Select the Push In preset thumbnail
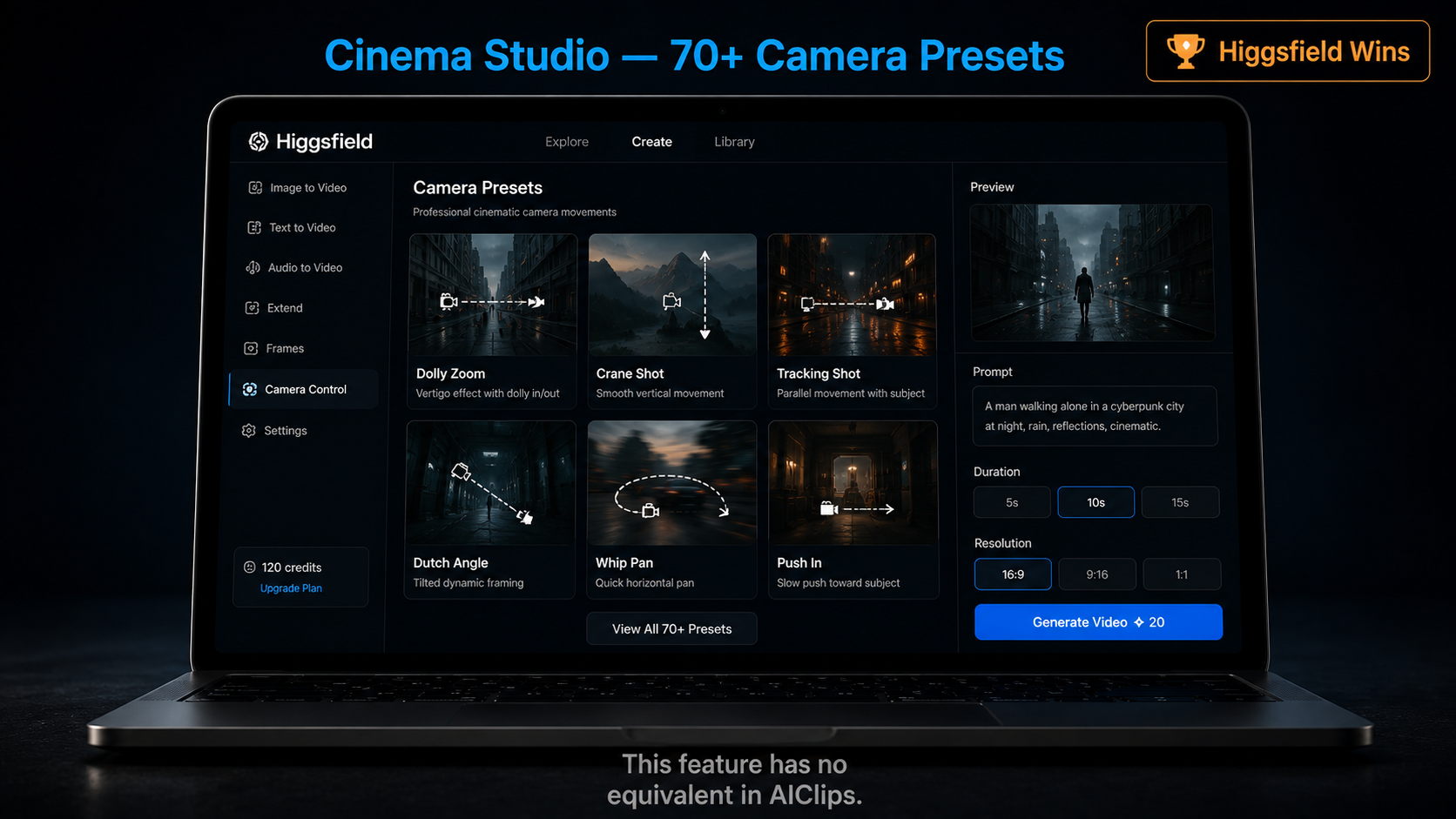 coord(853,484)
